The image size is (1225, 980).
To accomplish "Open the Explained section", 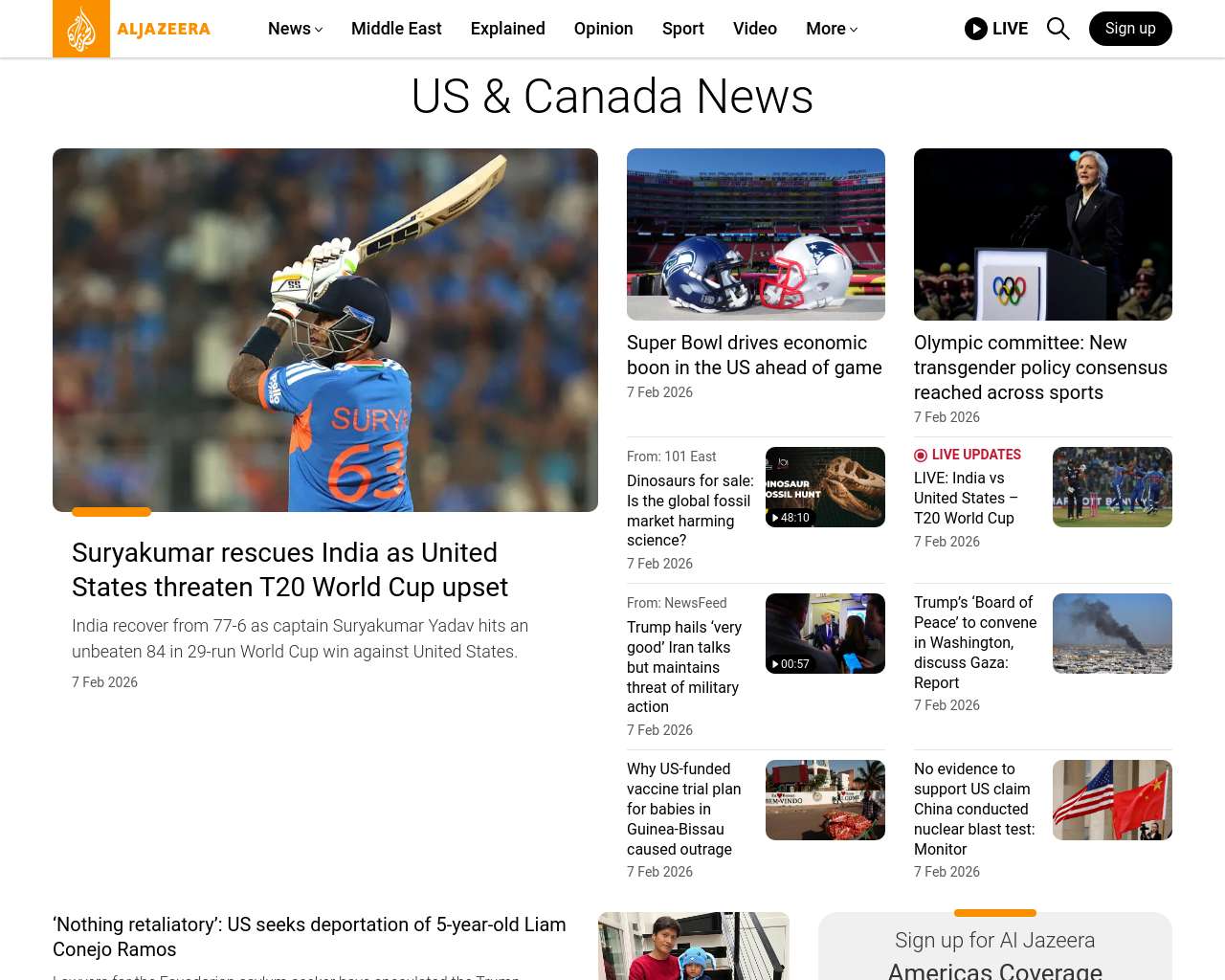I will point(507,29).
